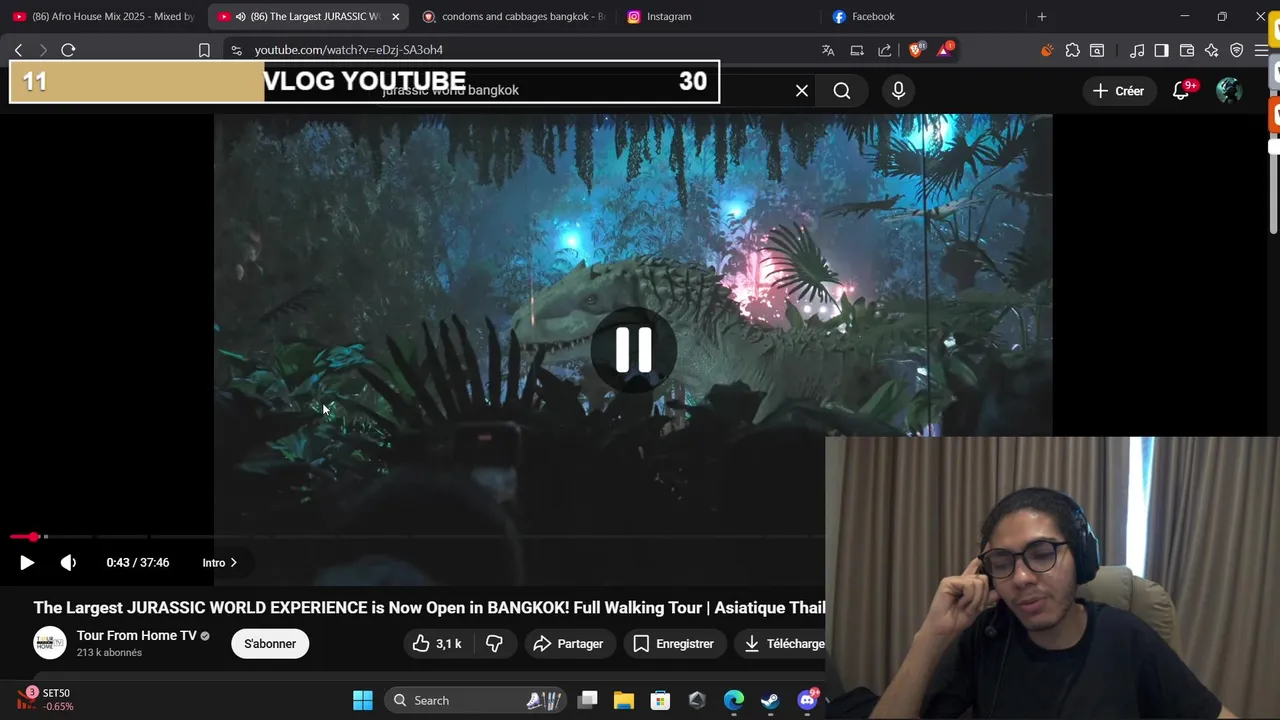Close the Largest JURASSIC tab
1280x720 pixels.
click(396, 17)
